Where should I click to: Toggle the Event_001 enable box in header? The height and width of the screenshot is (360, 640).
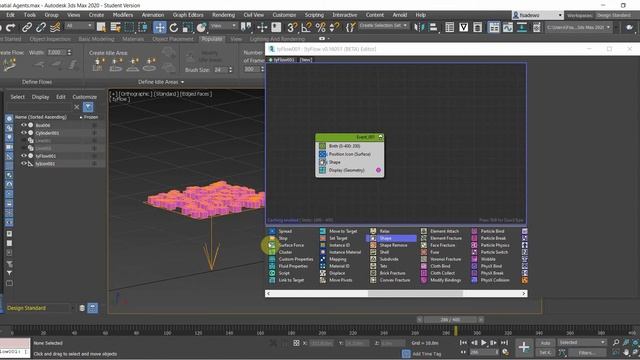click(x=380, y=137)
